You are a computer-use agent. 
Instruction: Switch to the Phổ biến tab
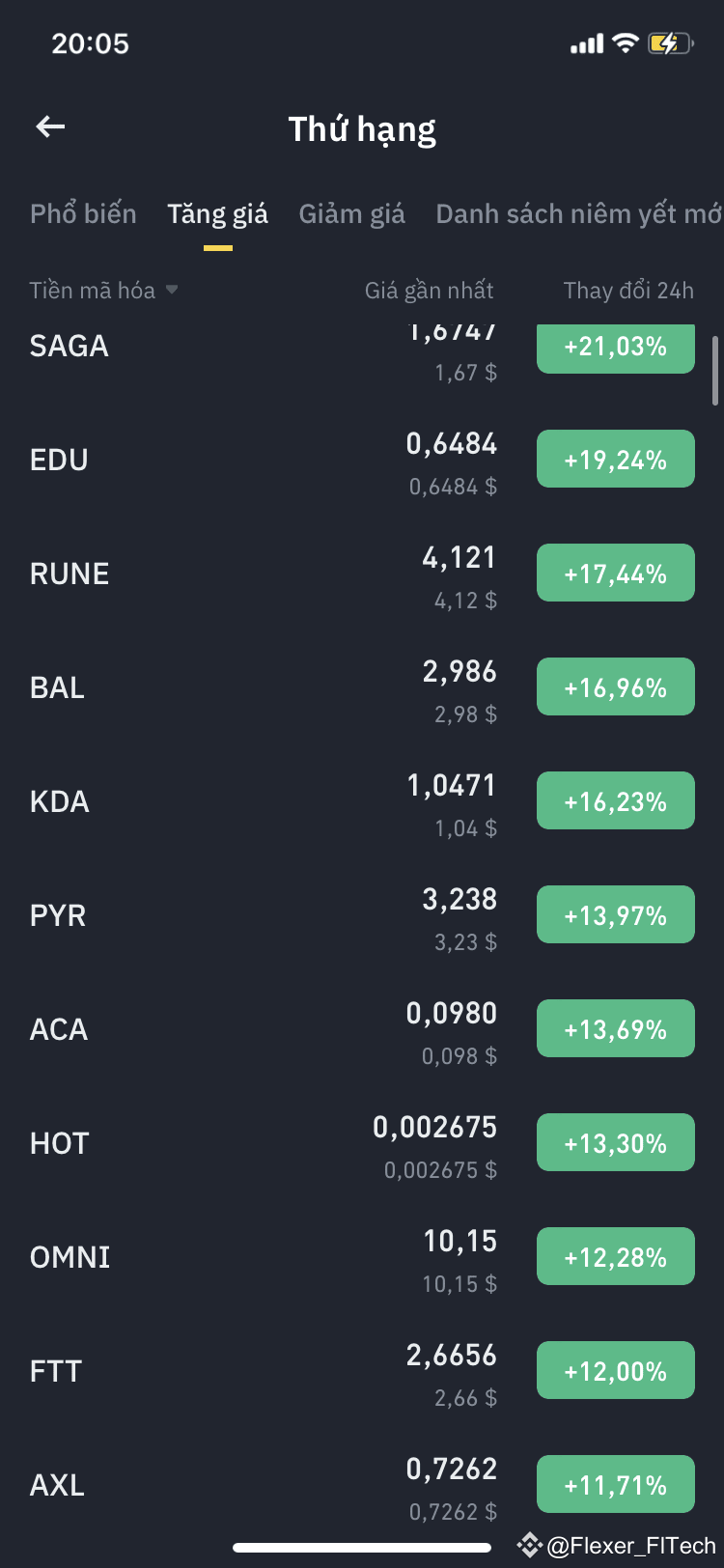(83, 213)
